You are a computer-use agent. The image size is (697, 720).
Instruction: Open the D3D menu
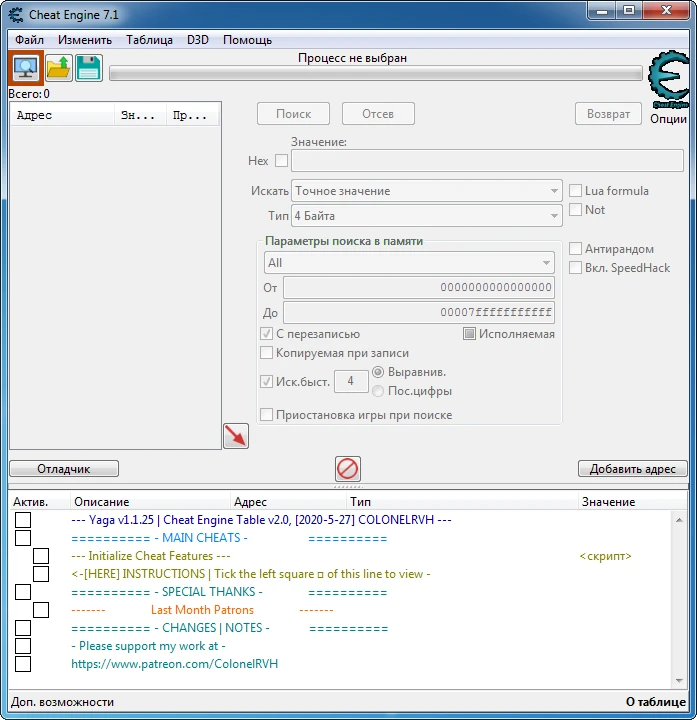[x=198, y=40]
